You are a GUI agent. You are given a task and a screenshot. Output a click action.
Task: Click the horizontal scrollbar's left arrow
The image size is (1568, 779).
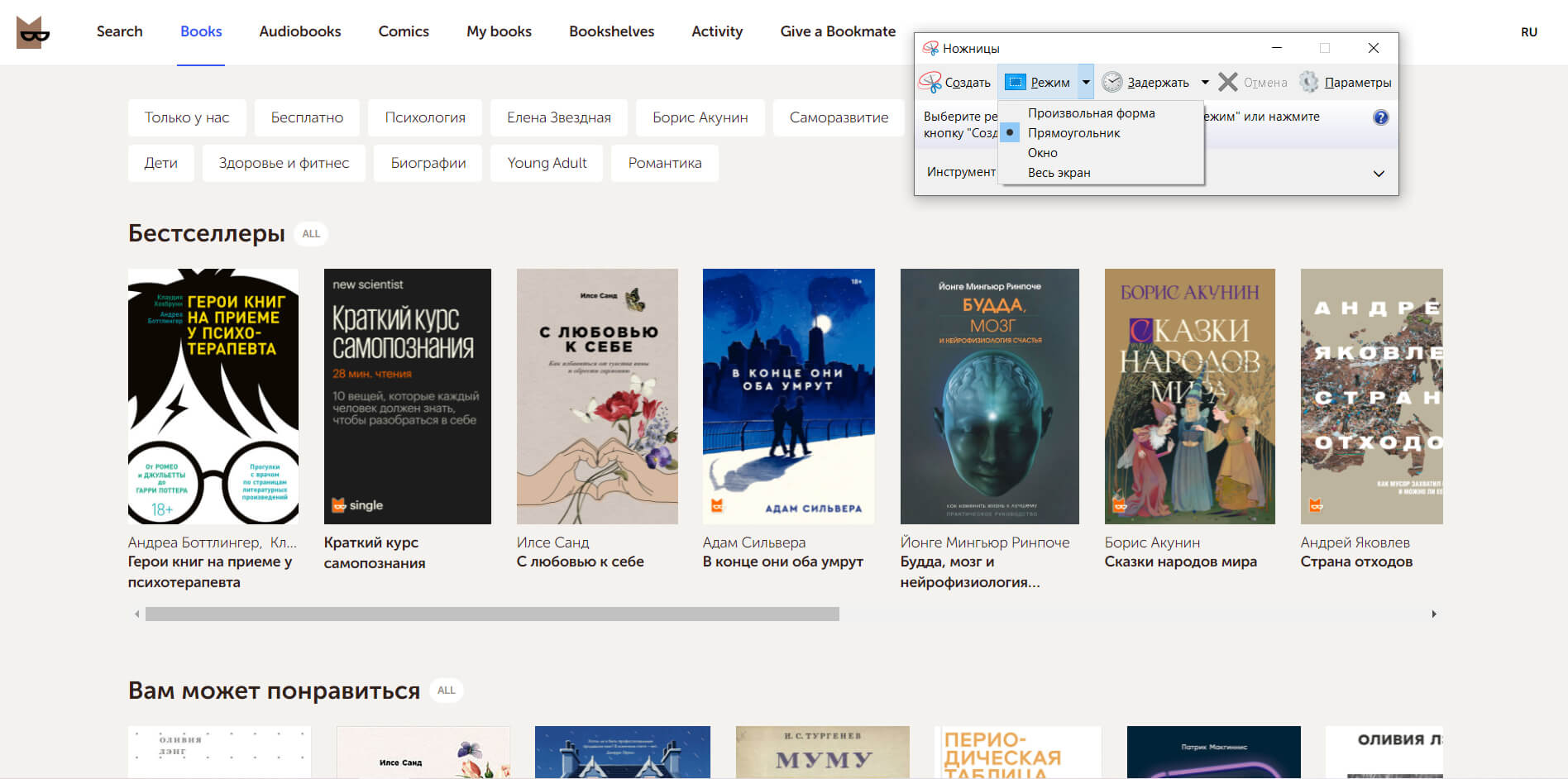(x=136, y=614)
